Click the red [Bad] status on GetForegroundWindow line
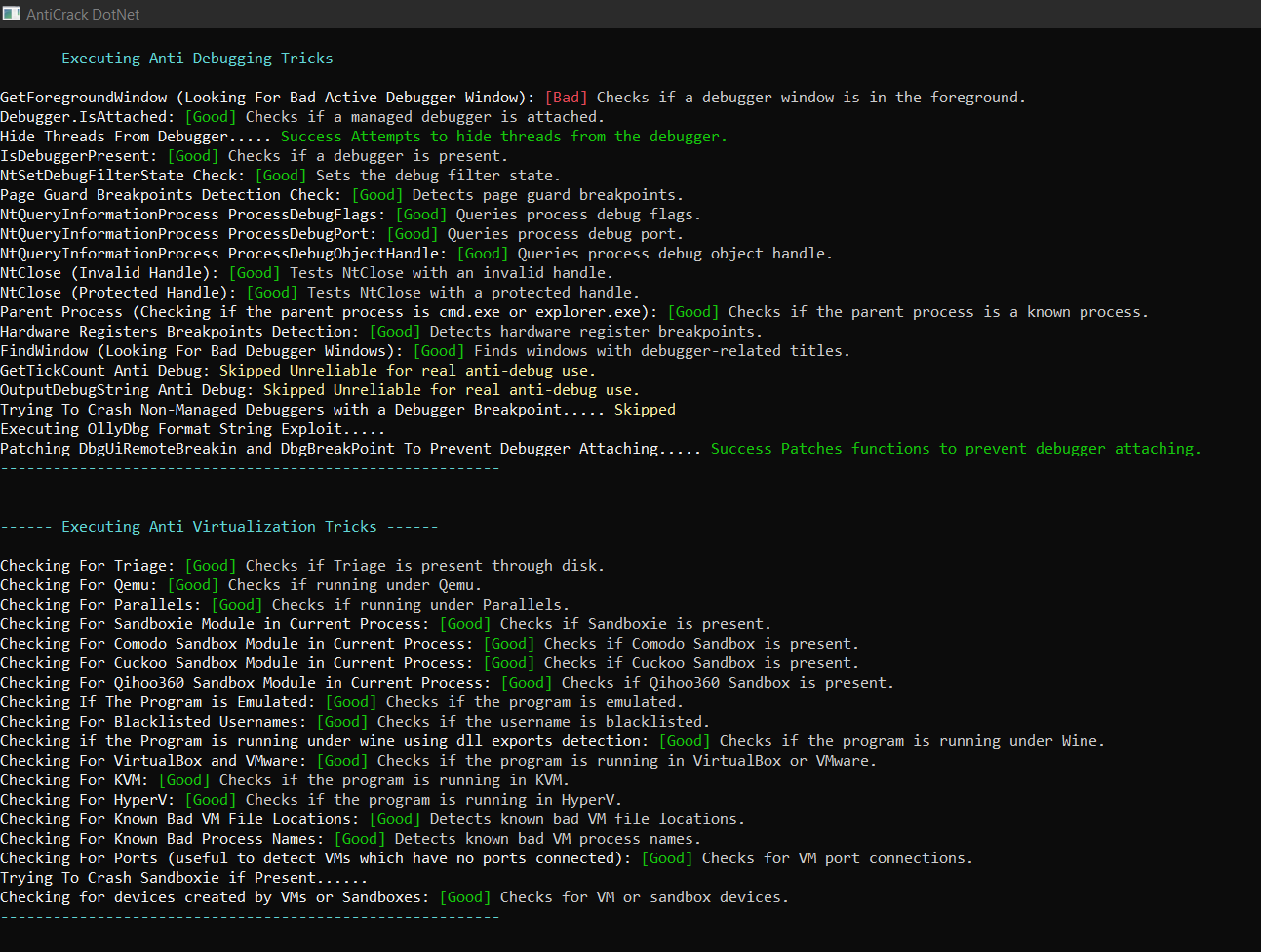The width and height of the screenshot is (1261, 952). click(x=566, y=98)
